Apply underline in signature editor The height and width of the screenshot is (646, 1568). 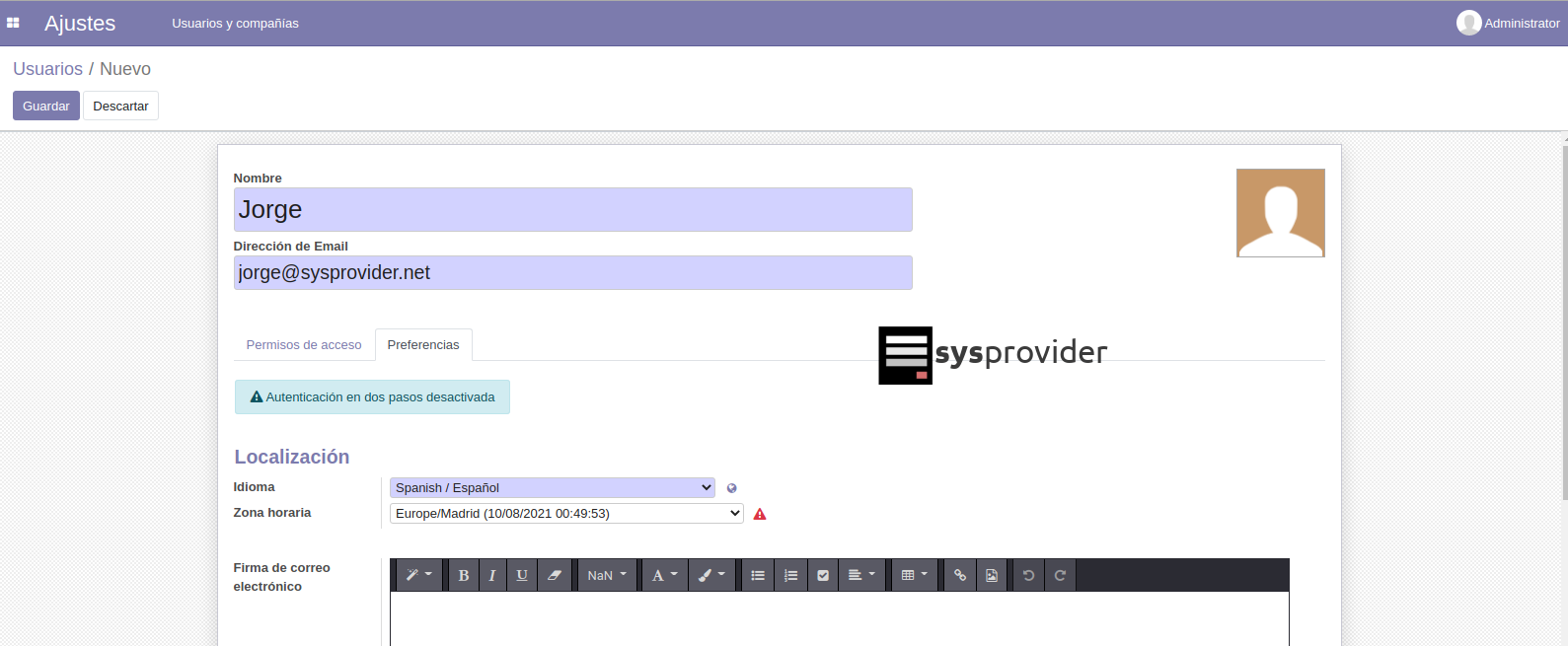click(x=522, y=575)
